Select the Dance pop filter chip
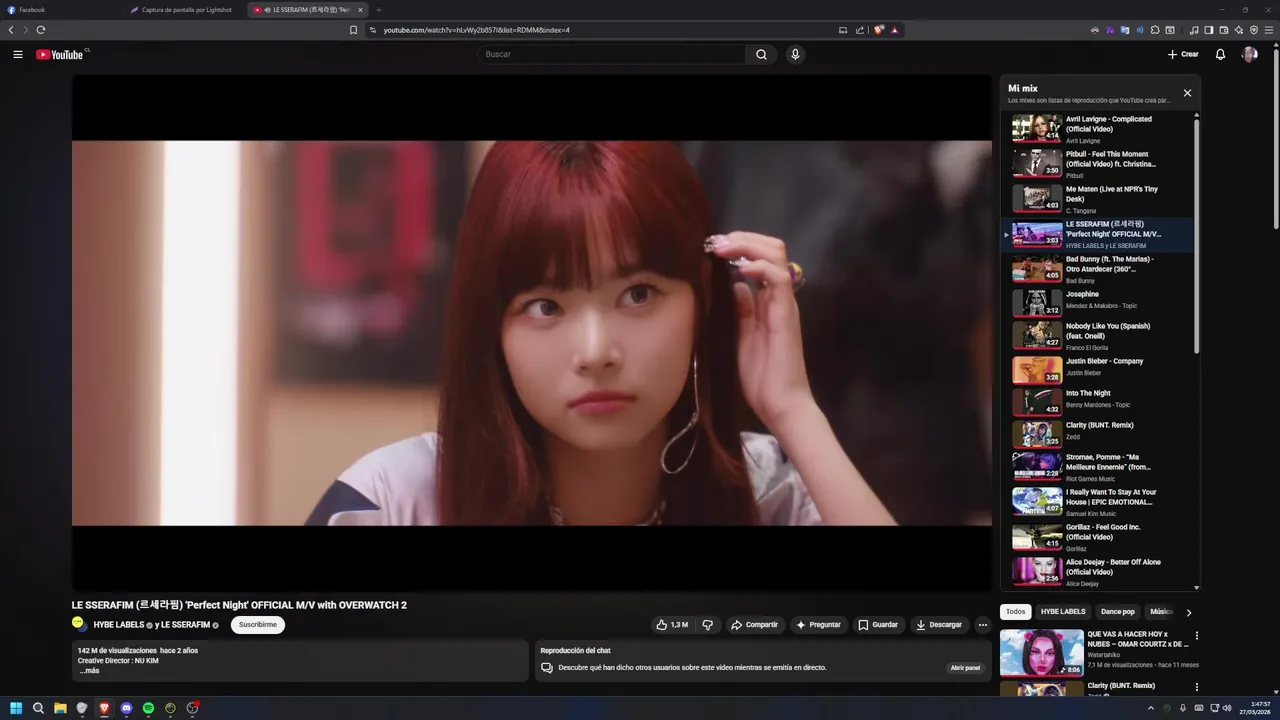The height and width of the screenshot is (720, 1280). (x=1118, y=611)
